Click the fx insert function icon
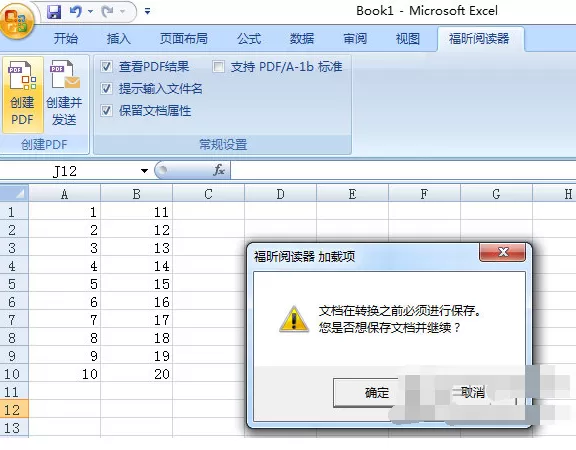The image size is (576, 450). coord(219,170)
